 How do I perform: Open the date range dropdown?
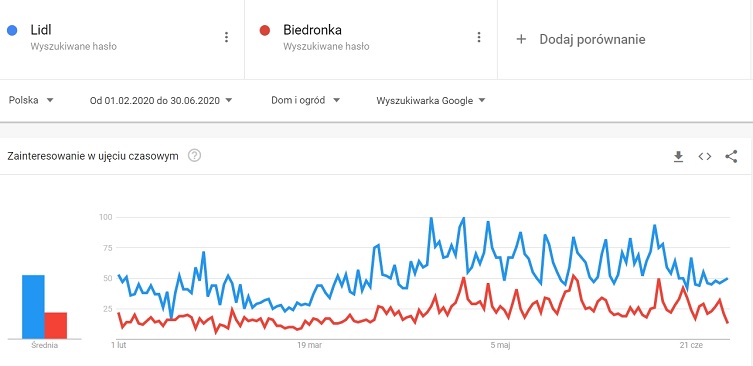(161, 100)
